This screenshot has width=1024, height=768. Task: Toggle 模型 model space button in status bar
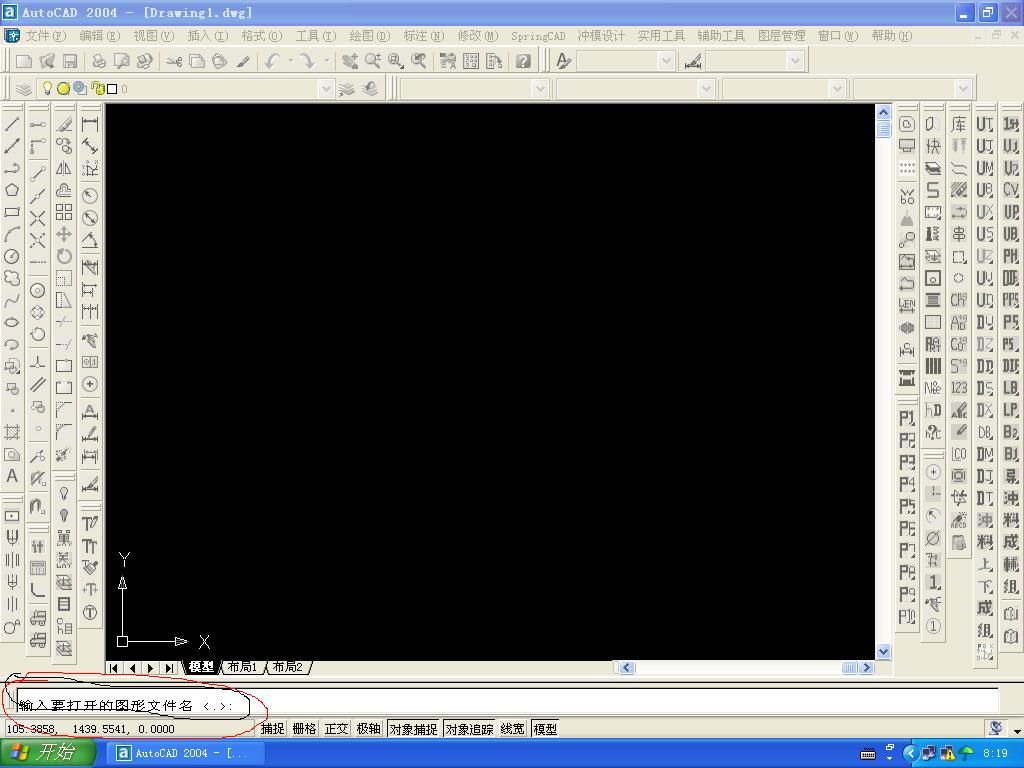coord(545,729)
